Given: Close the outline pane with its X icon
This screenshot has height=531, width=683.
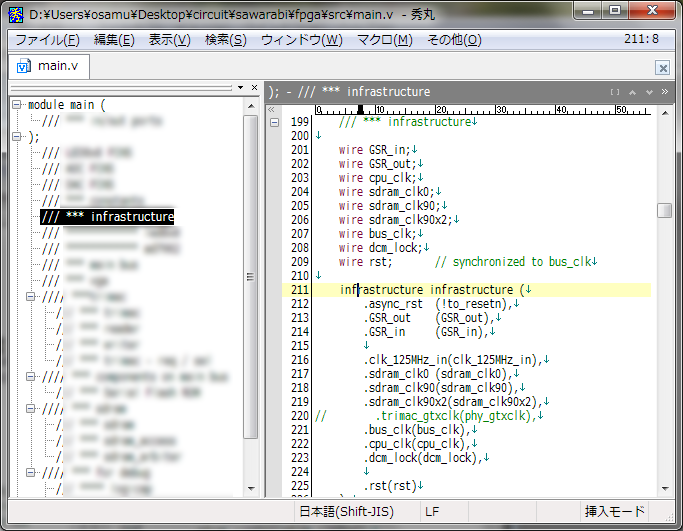Looking at the screenshot, I should 254,88.
